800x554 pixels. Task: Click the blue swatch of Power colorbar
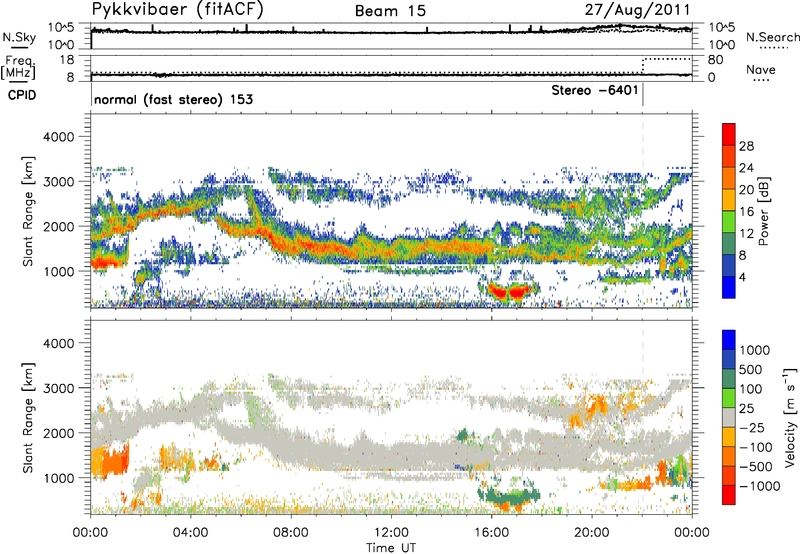point(729,288)
